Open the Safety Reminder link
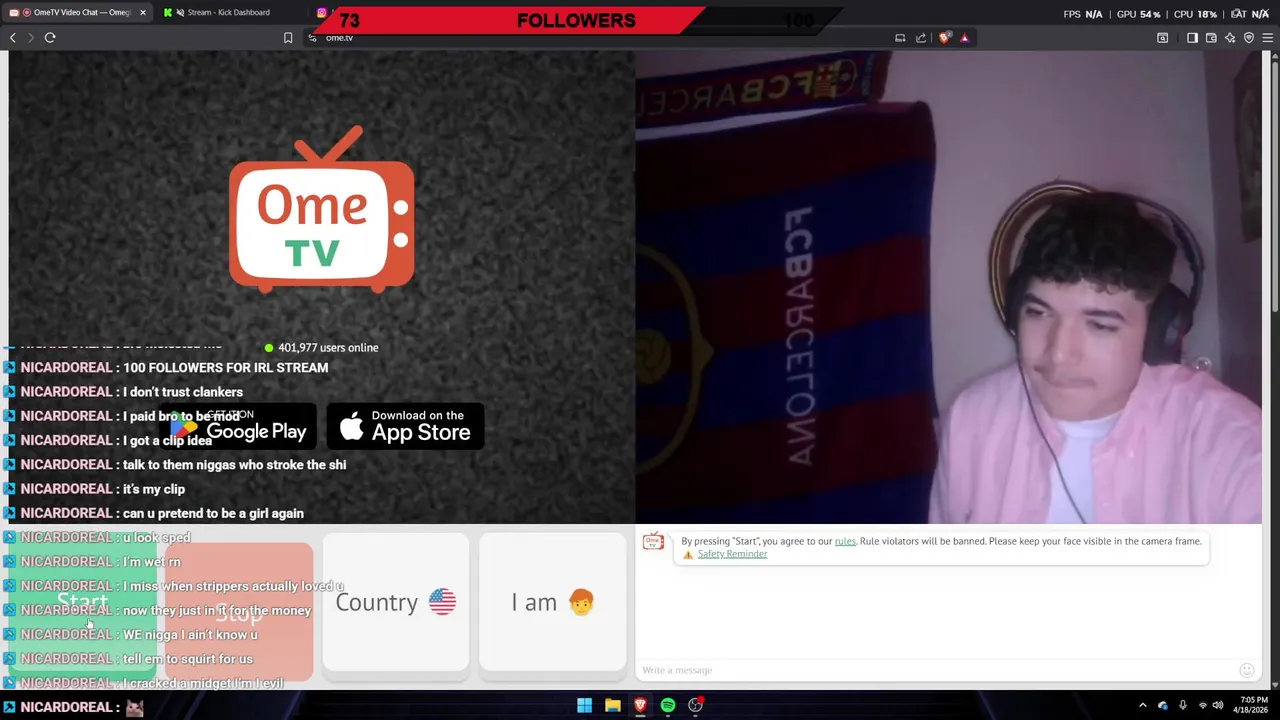The image size is (1280, 720). coord(732,554)
